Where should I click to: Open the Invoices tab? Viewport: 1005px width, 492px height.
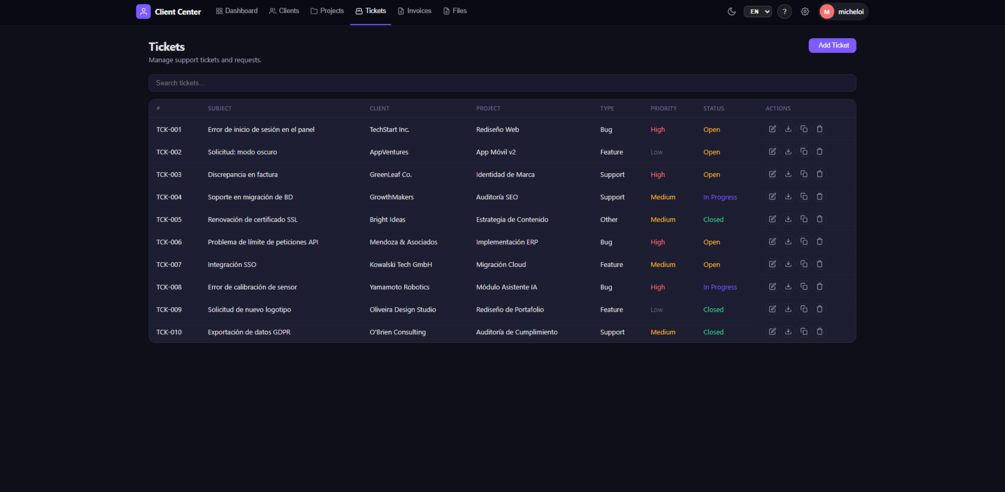[x=415, y=11]
